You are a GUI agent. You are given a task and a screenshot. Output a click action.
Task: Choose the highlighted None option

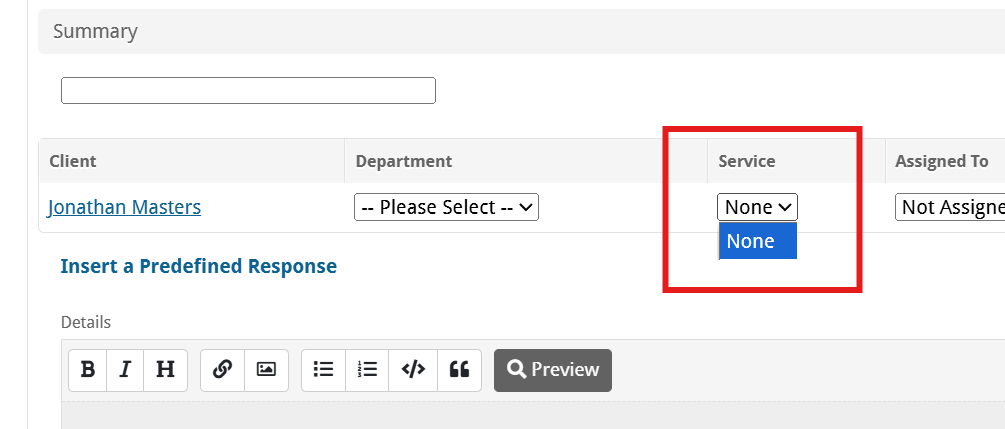pyautogui.click(x=758, y=241)
